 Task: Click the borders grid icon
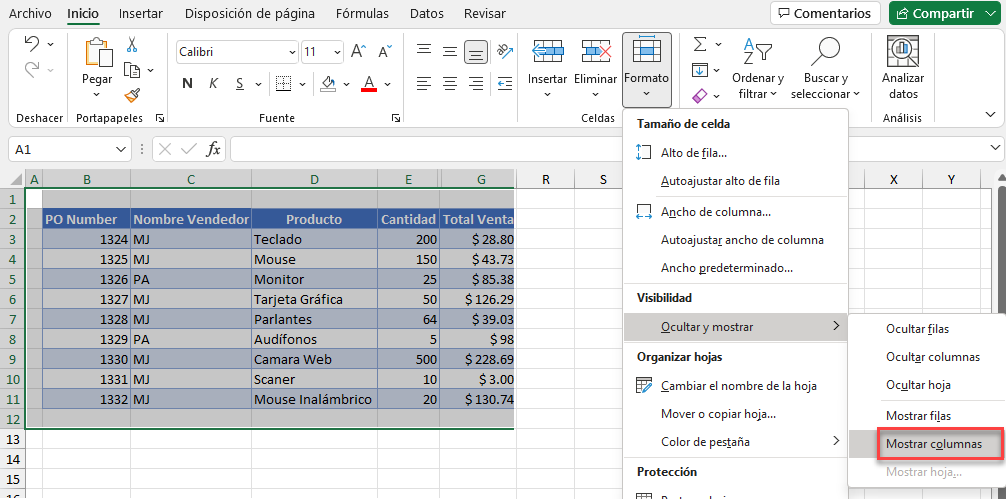(x=284, y=83)
